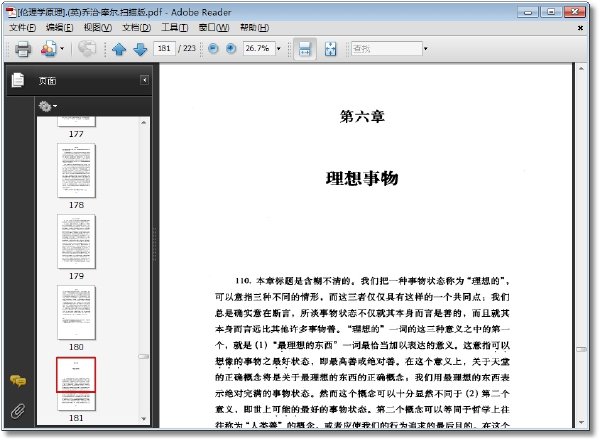This screenshot has height=441, width=600.
Task: Minimize the Adobe Reader window
Action: click(528, 12)
